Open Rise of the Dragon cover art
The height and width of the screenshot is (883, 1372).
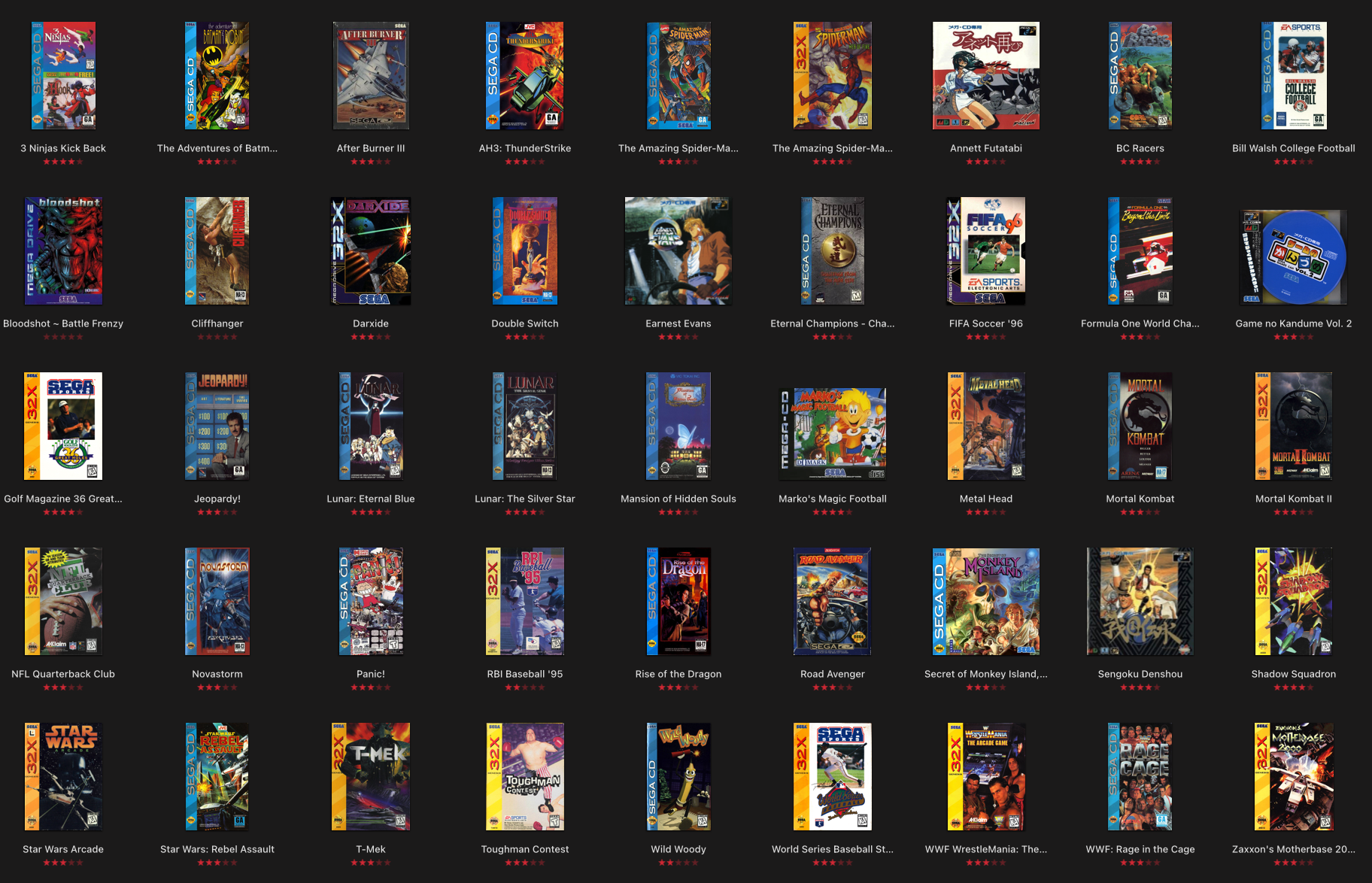pos(678,601)
